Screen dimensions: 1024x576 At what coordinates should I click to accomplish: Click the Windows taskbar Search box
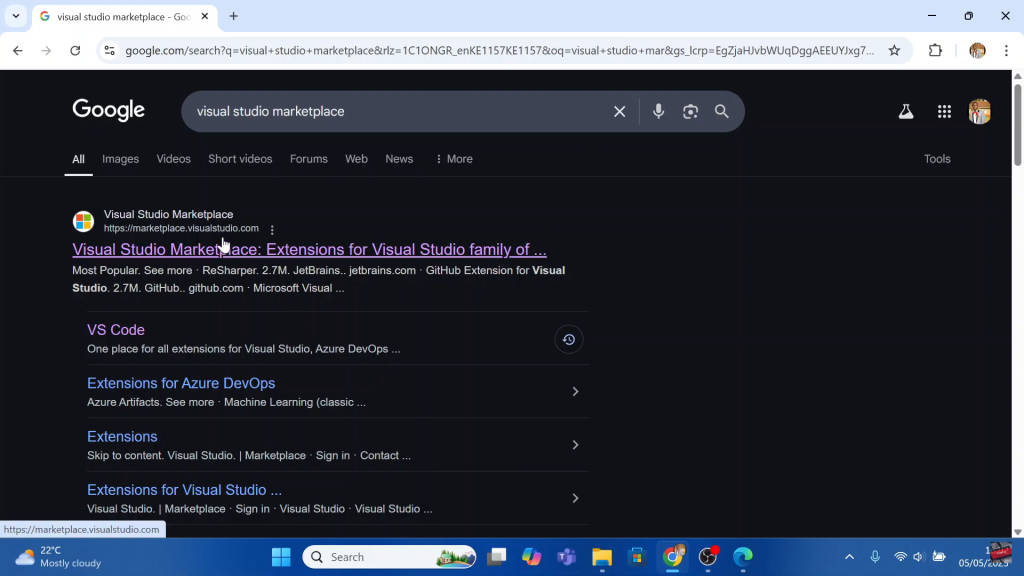[x=389, y=557]
